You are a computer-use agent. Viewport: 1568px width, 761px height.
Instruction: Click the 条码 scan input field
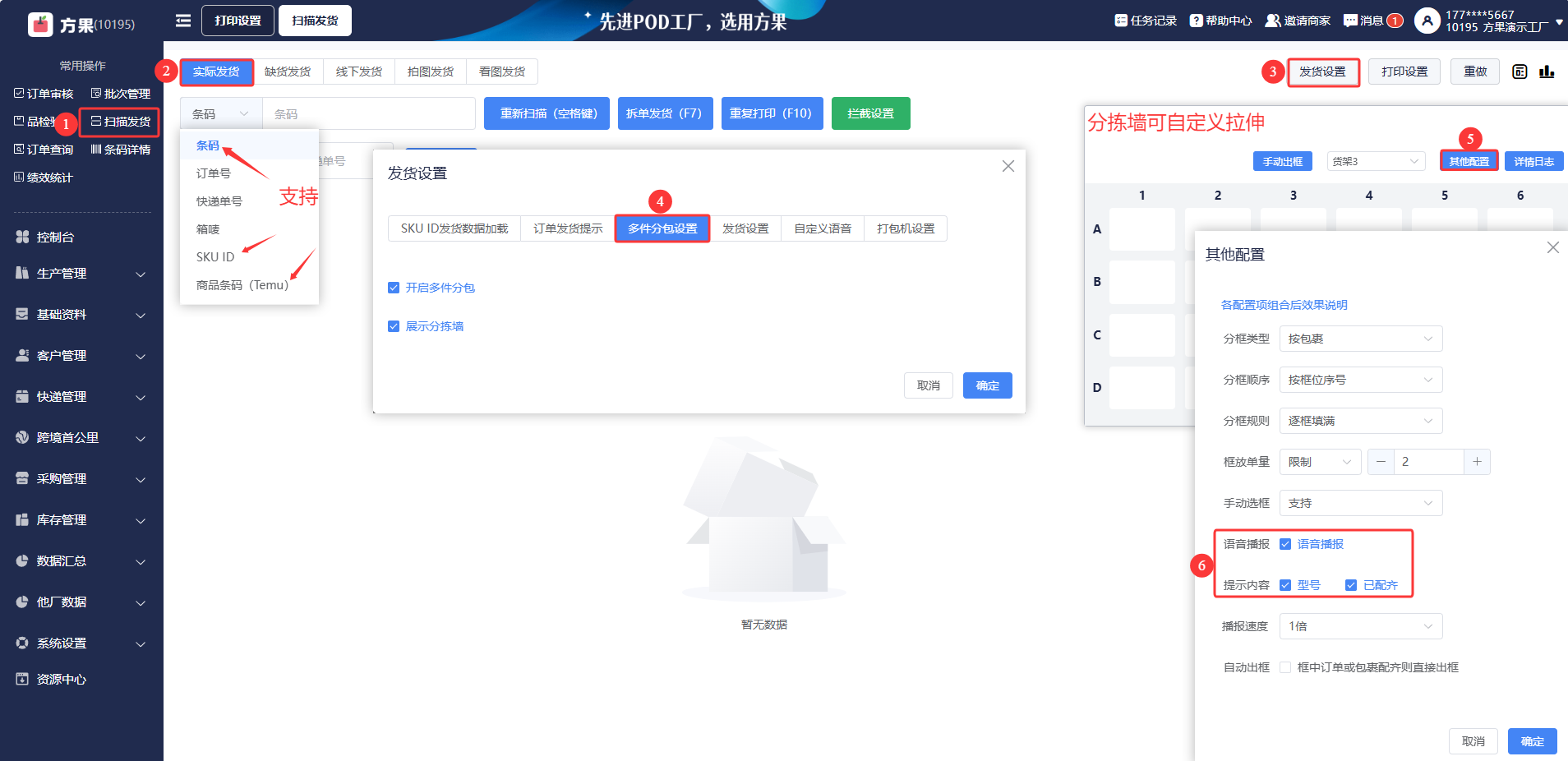(x=369, y=114)
